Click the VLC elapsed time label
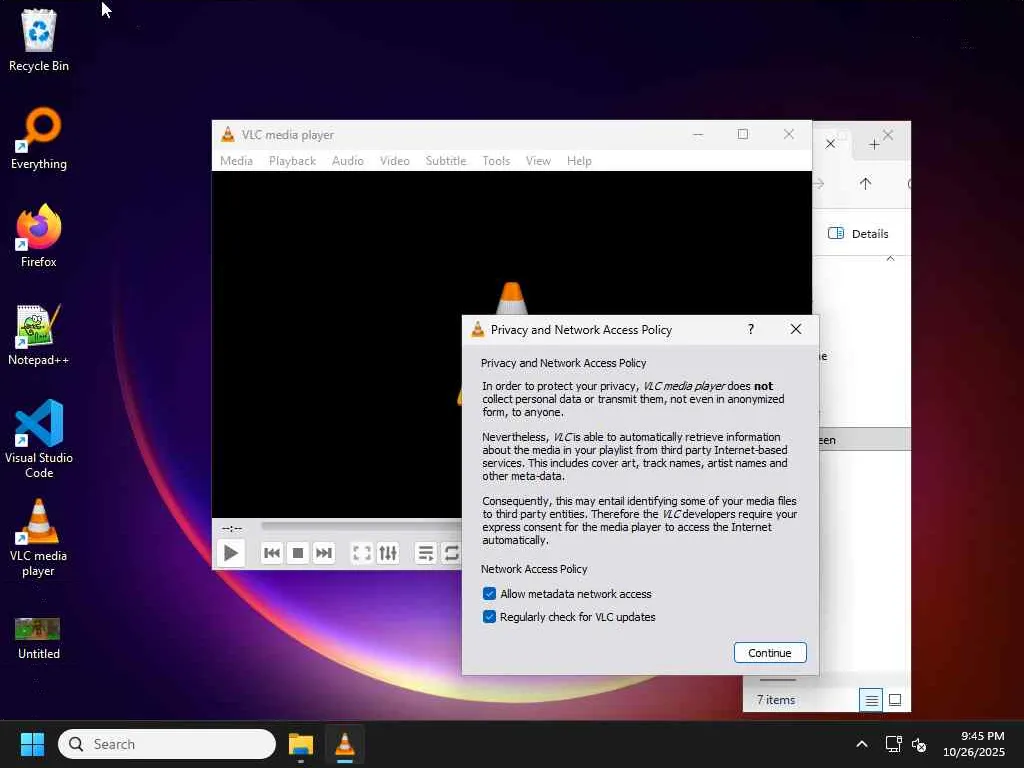Viewport: 1024px width, 768px height. click(232, 528)
